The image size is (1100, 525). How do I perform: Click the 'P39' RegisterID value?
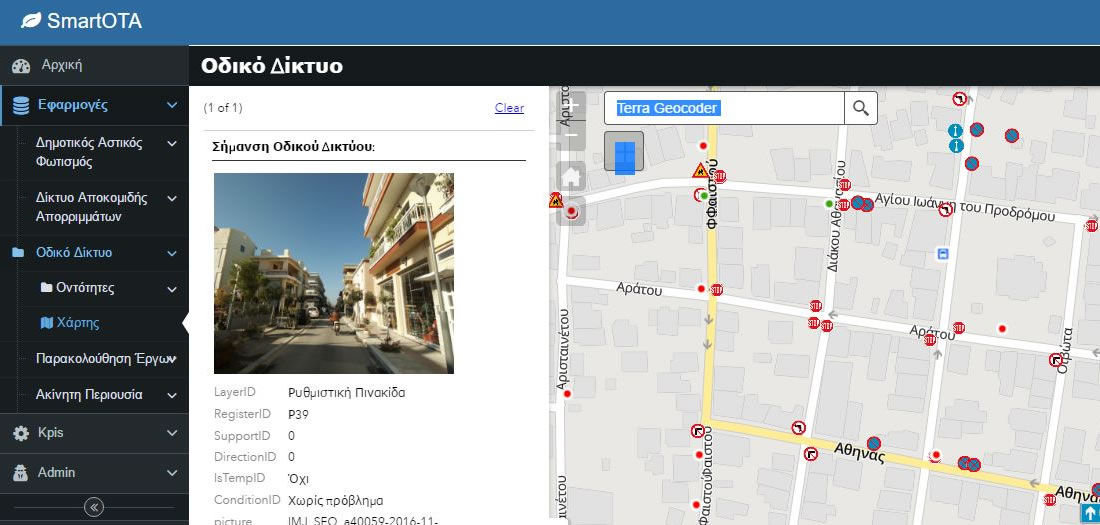click(298, 415)
